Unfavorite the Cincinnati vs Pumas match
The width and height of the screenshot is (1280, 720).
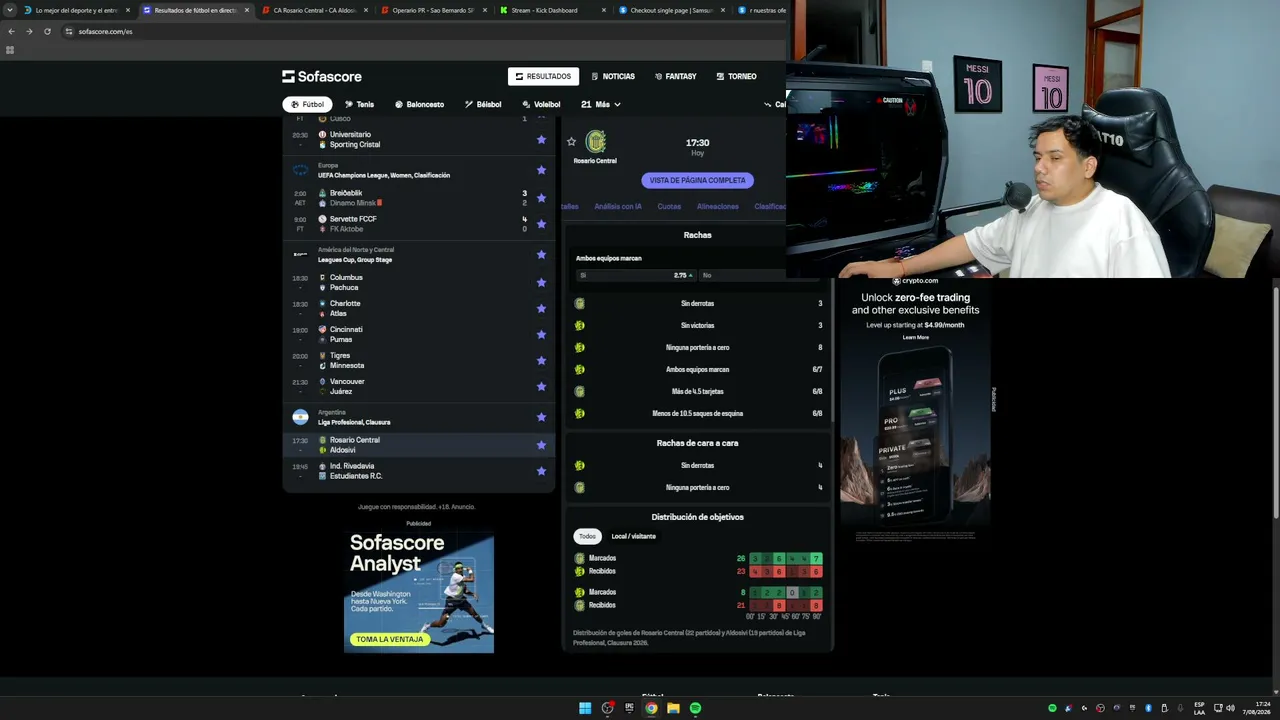coord(541,335)
